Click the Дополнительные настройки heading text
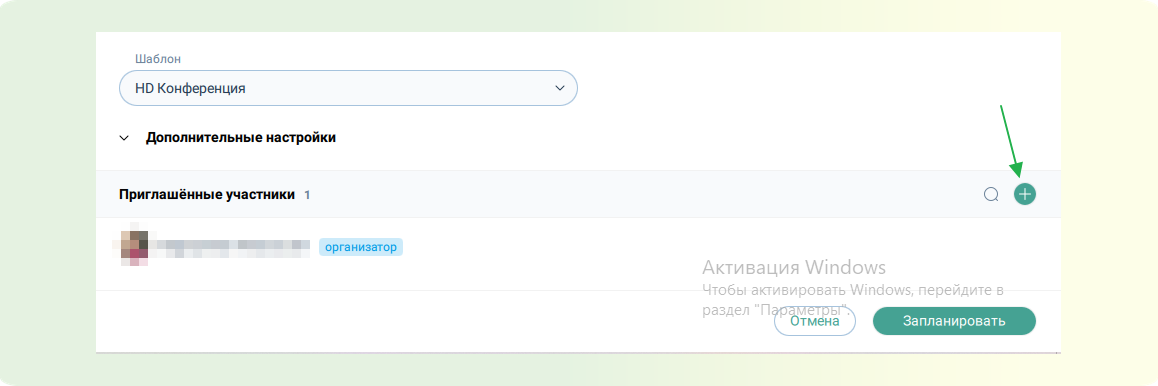 coord(241,137)
